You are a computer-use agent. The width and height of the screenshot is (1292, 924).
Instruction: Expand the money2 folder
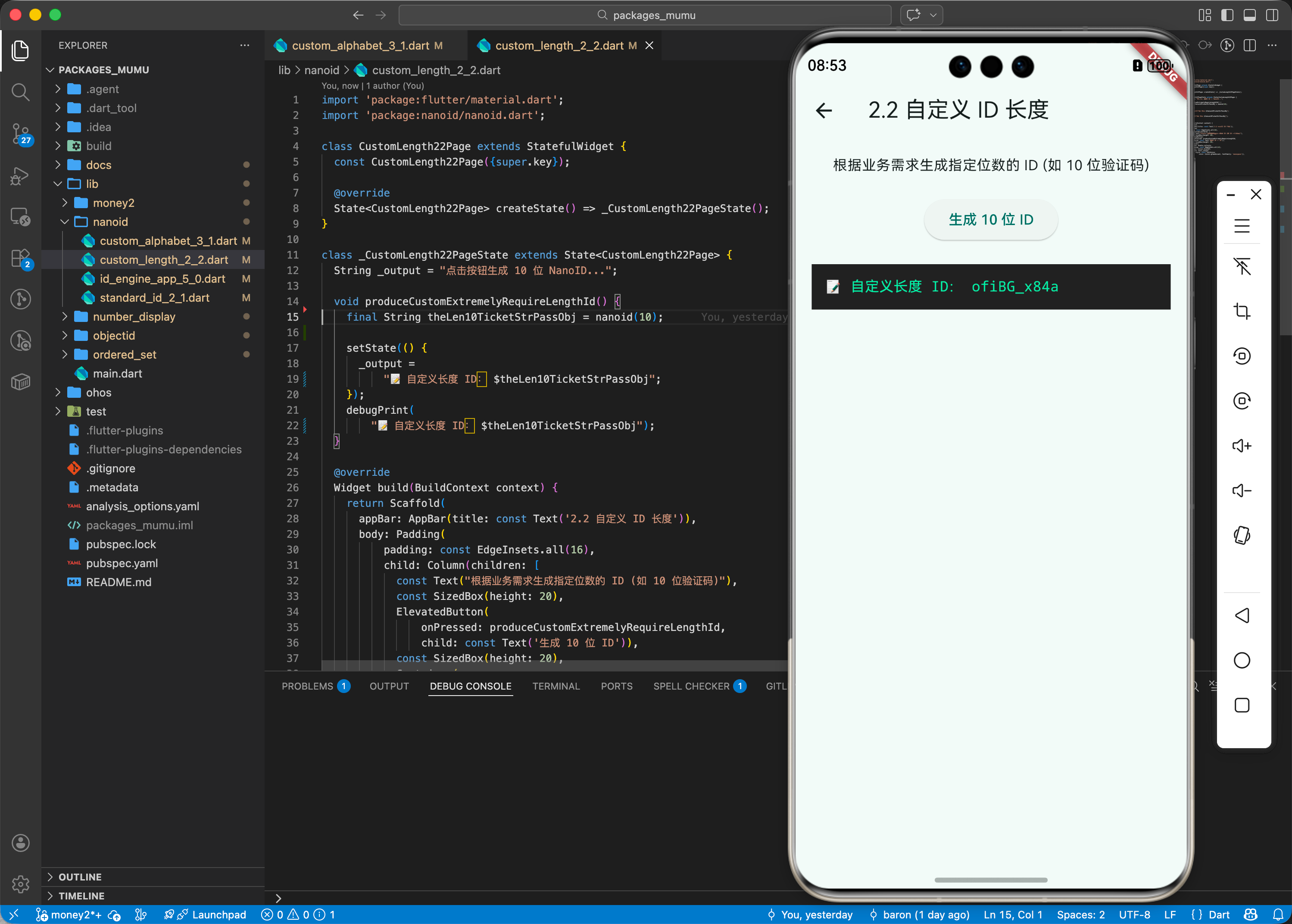tap(113, 203)
